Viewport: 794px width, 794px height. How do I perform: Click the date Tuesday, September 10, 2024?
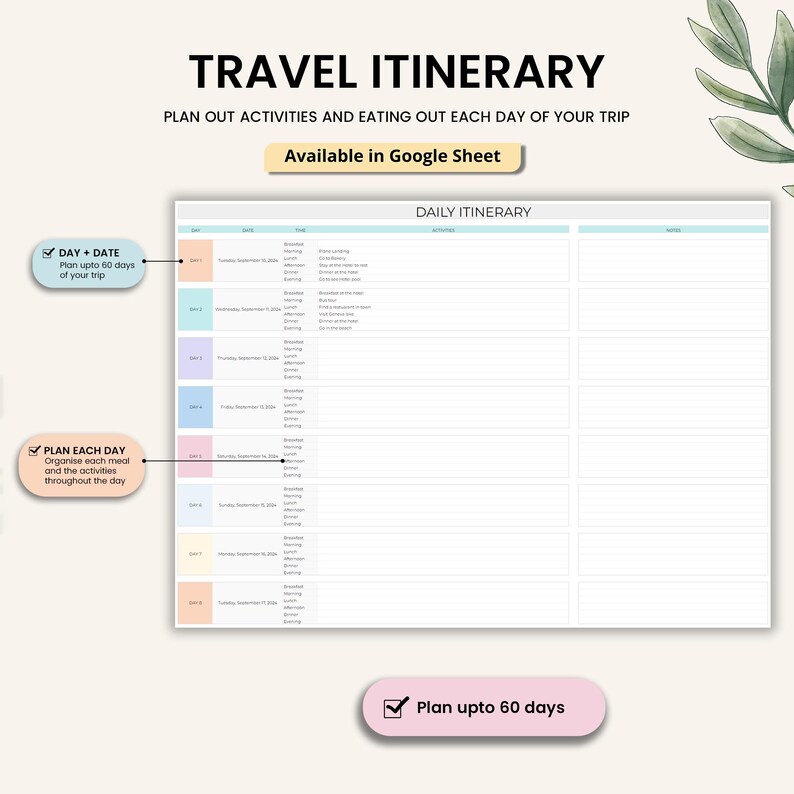[248, 260]
